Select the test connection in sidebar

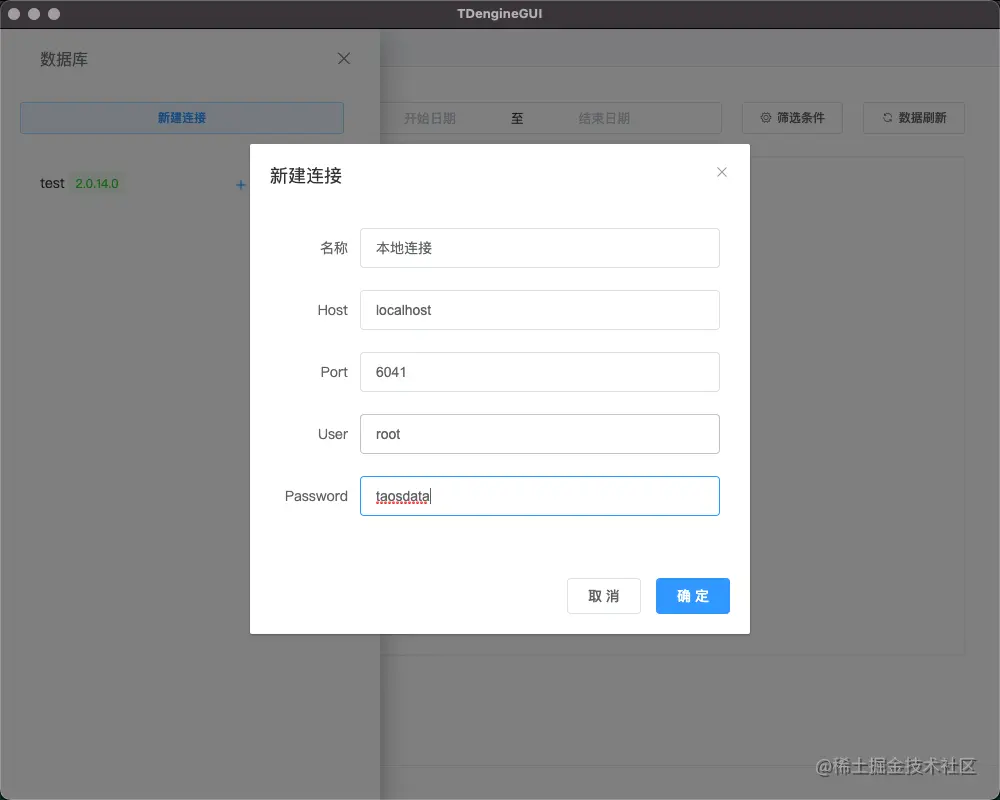pyautogui.click(x=52, y=184)
